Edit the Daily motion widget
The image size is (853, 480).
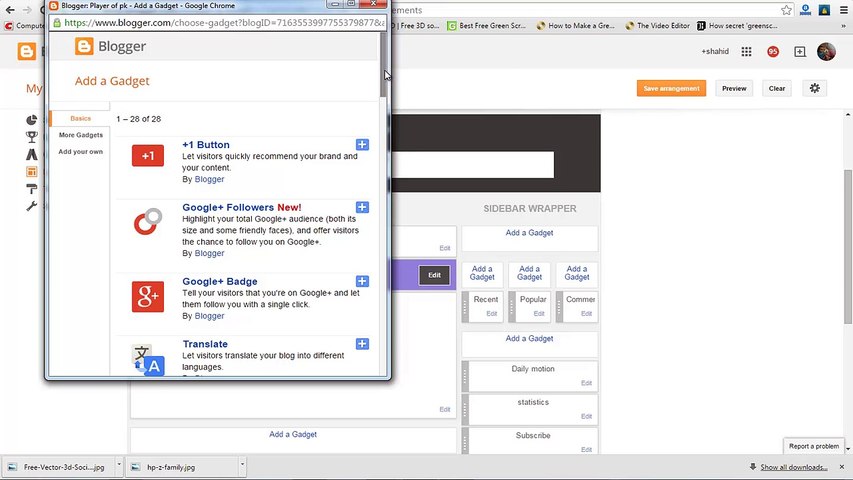click(x=586, y=383)
